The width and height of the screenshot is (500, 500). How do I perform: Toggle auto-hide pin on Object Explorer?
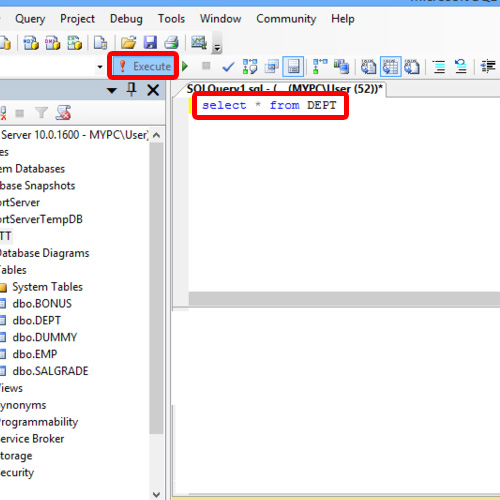pyautogui.click(x=131, y=89)
